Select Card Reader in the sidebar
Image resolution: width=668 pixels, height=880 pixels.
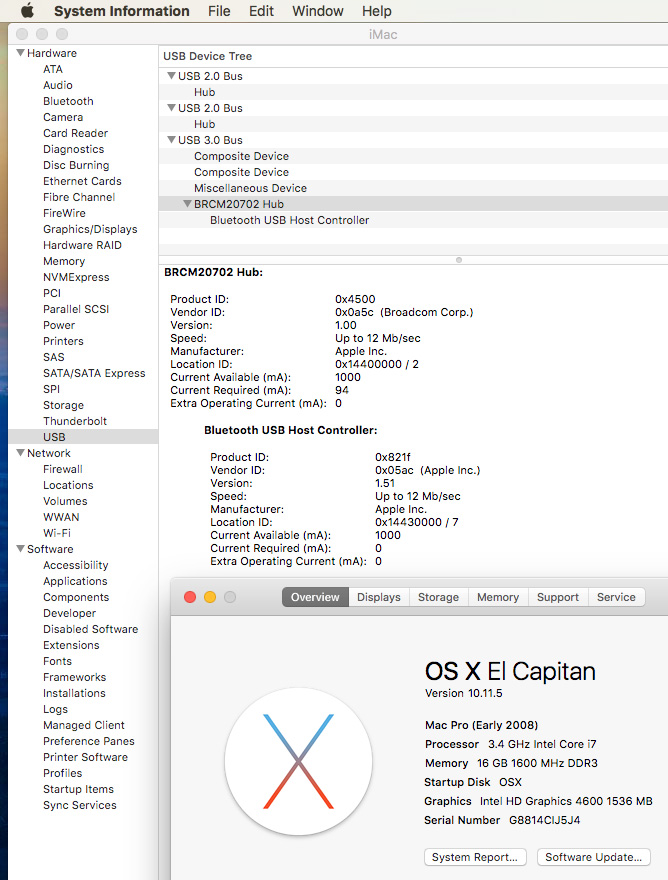click(x=75, y=133)
